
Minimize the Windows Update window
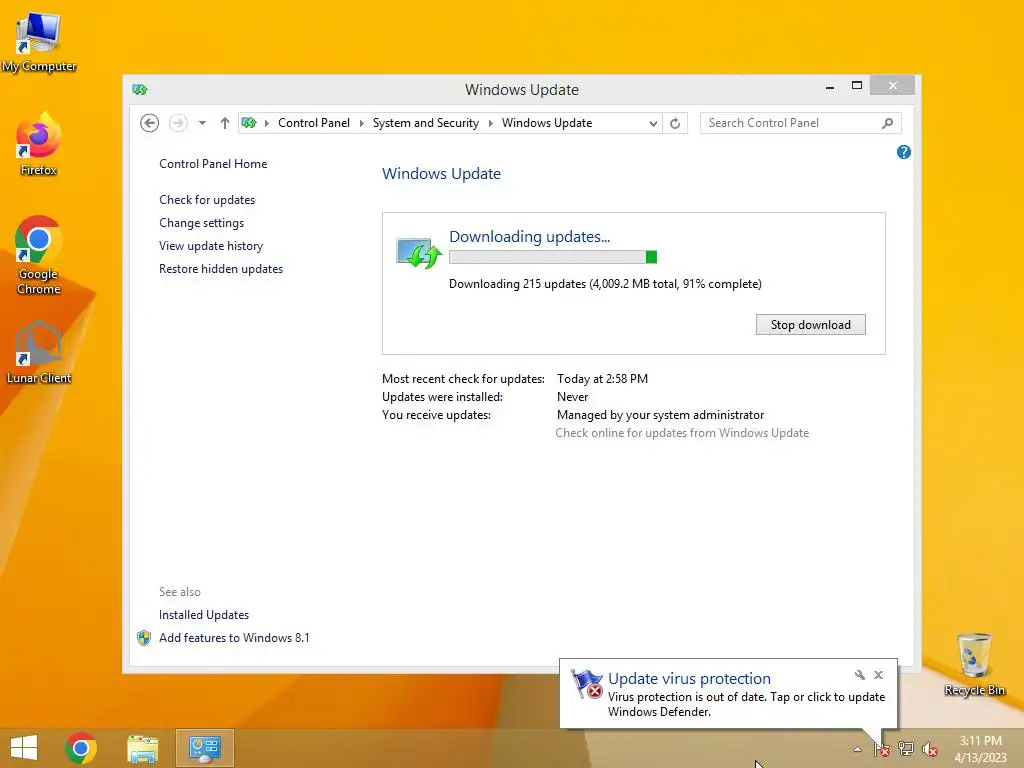point(830,87)
